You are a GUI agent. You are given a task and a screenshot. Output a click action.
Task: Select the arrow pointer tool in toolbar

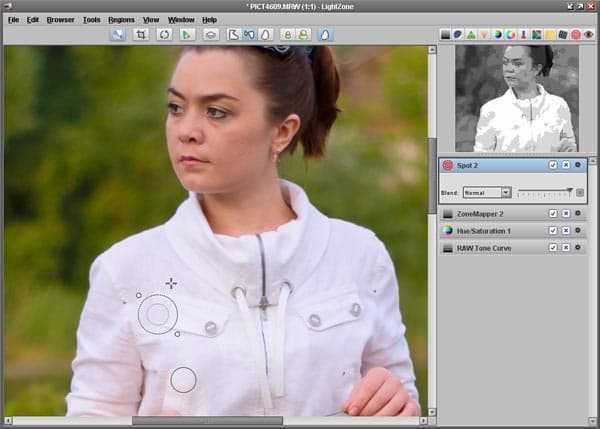point(117,35)
